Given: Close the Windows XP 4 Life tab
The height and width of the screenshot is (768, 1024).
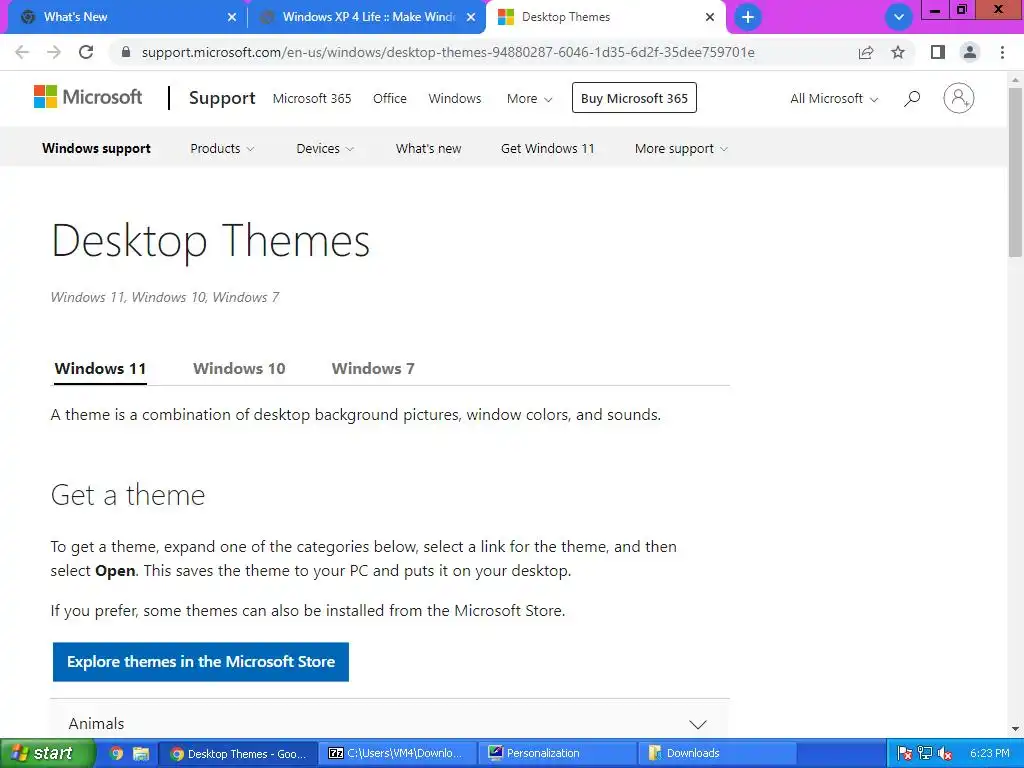Looking at the screenshot, I should 471,17.
